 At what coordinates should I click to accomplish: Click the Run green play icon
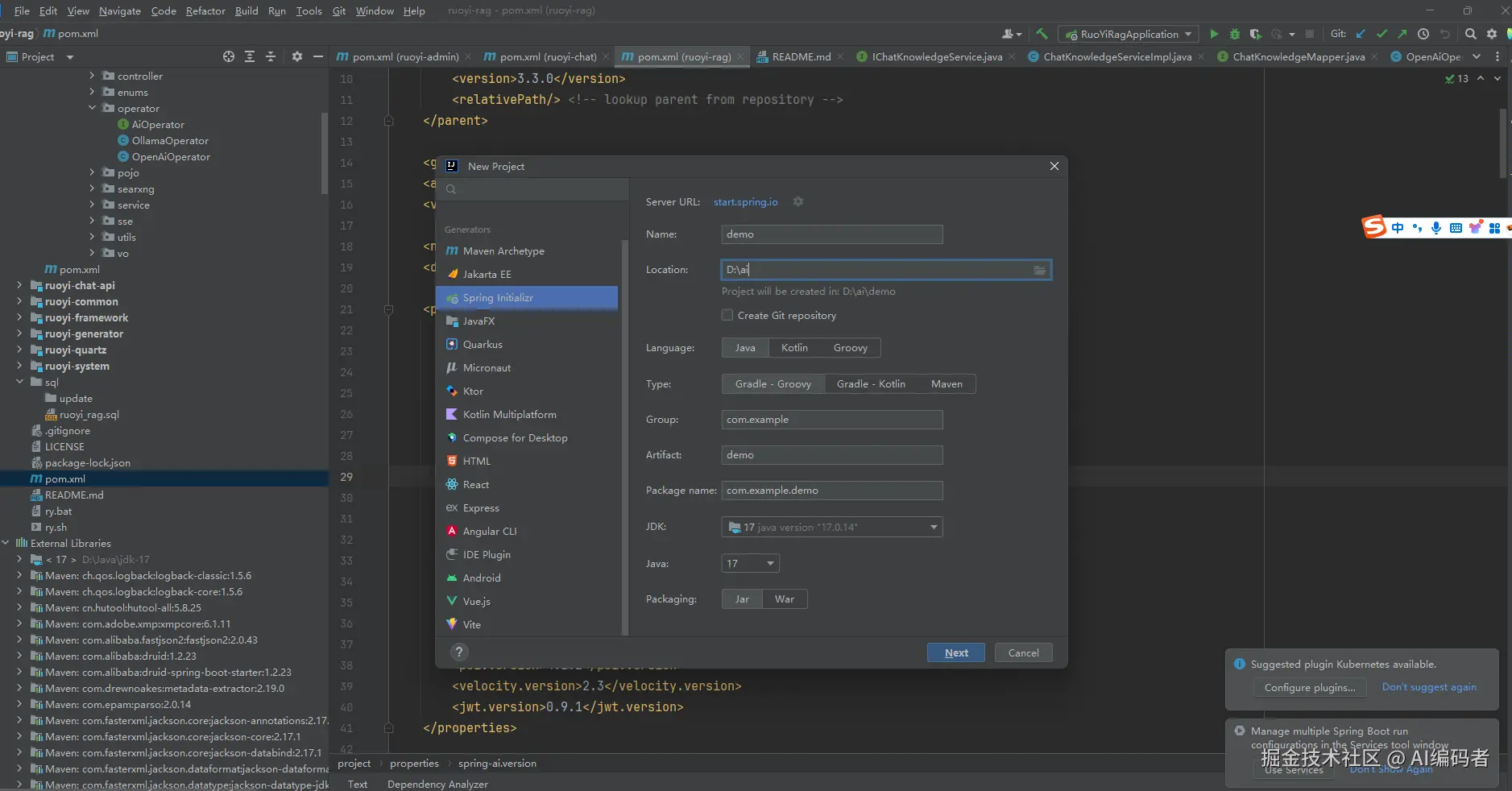(x=1214, y=34)
